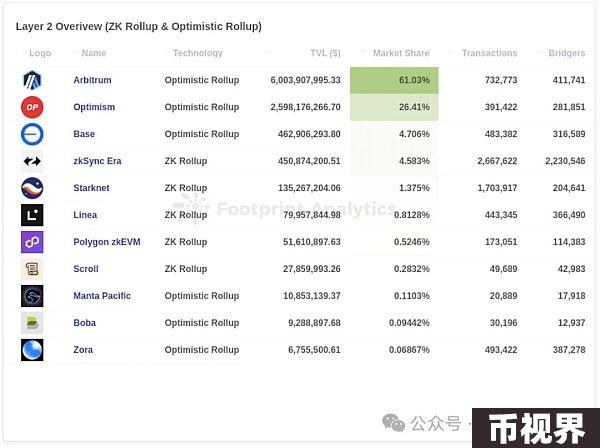
Task: Click the Boba logo icon
Action: [32, 323]
